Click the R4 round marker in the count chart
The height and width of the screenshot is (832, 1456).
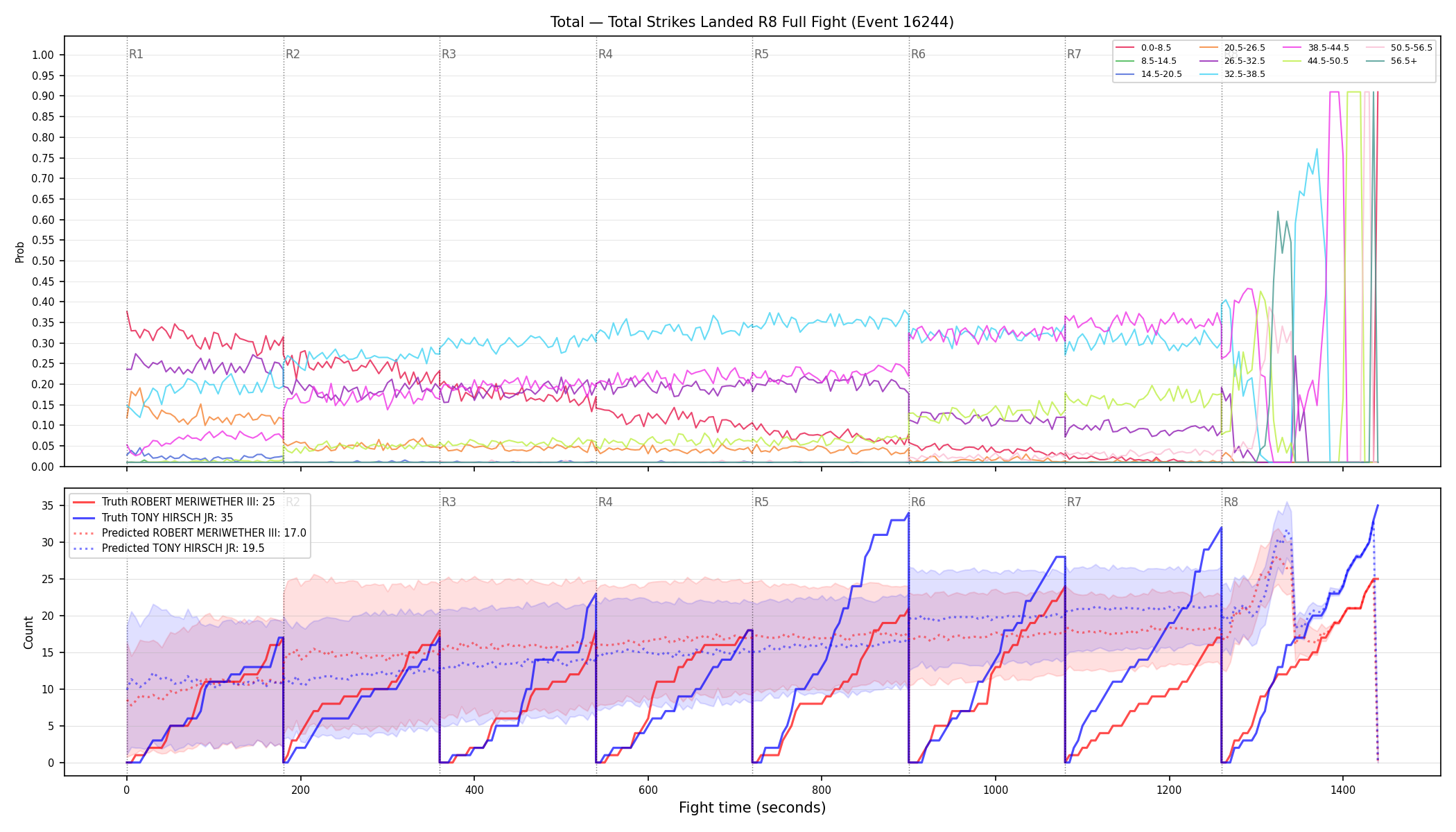(605, 502)
